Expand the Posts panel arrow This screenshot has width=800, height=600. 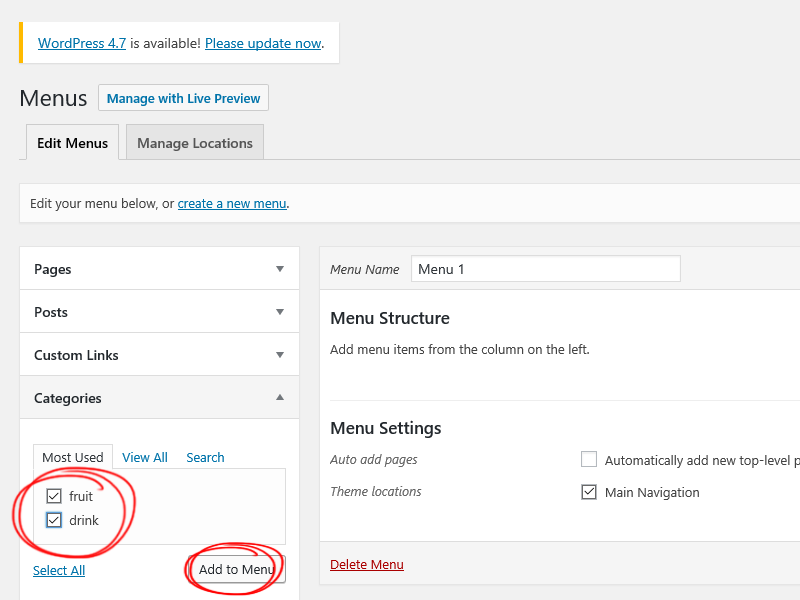tap(280, 312)
